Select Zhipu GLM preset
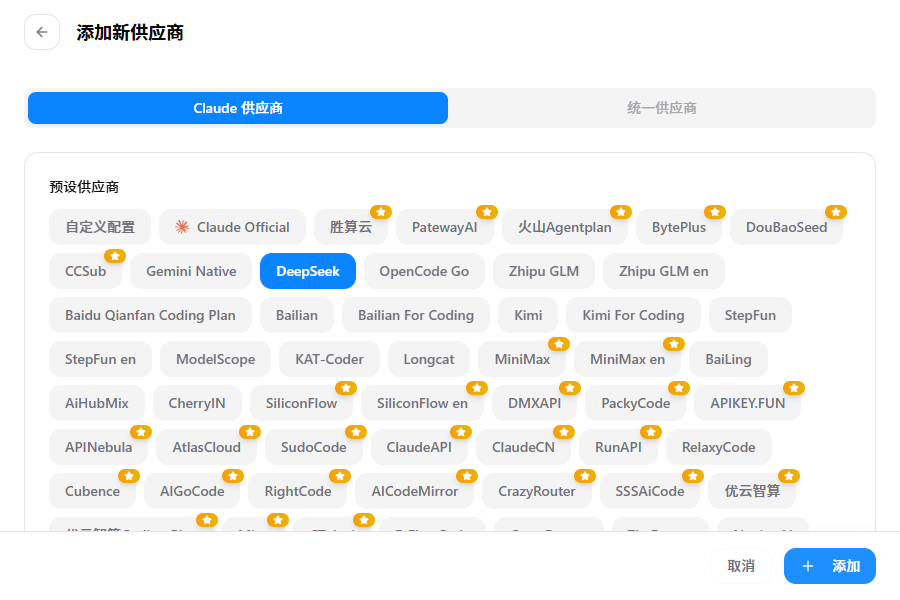900x600 pixels. [544, 271]
